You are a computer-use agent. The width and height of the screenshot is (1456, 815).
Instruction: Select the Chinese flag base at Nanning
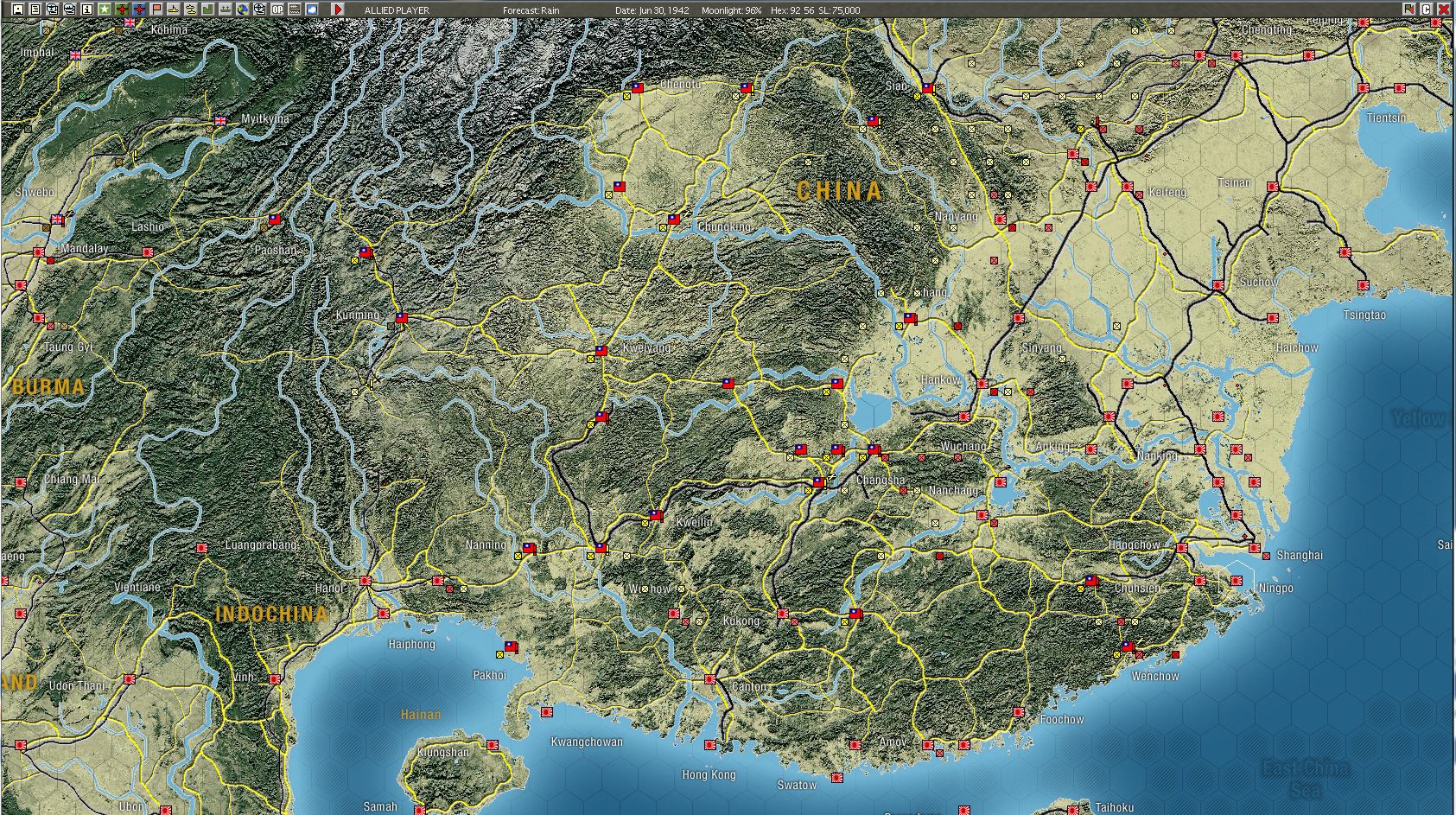(x=529, y=548)
